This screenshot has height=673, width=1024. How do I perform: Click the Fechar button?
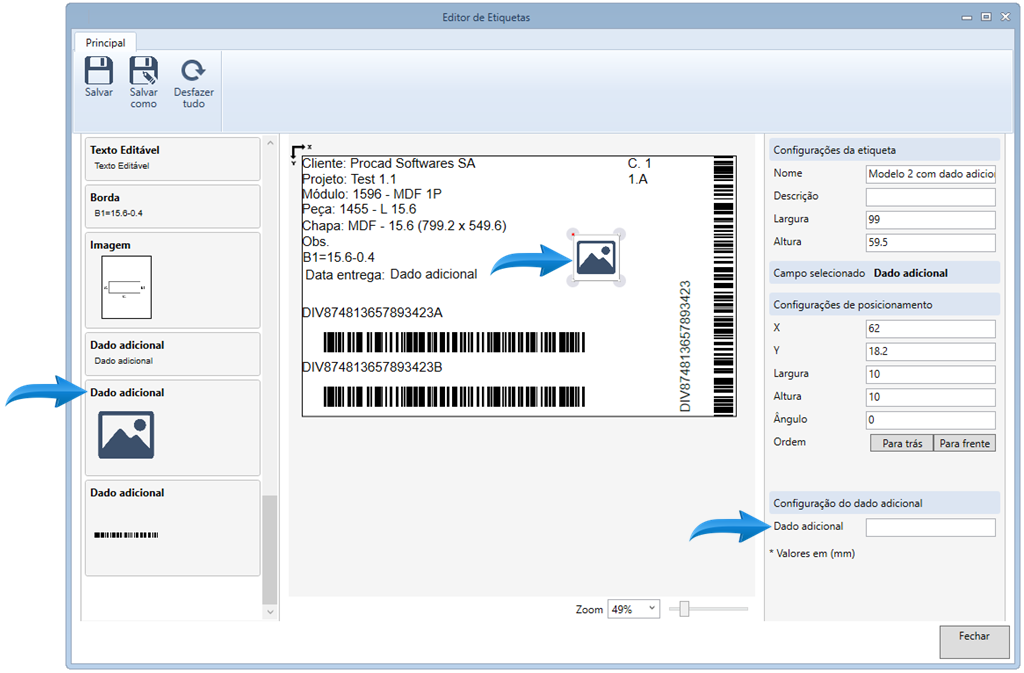tap(974, 642)
